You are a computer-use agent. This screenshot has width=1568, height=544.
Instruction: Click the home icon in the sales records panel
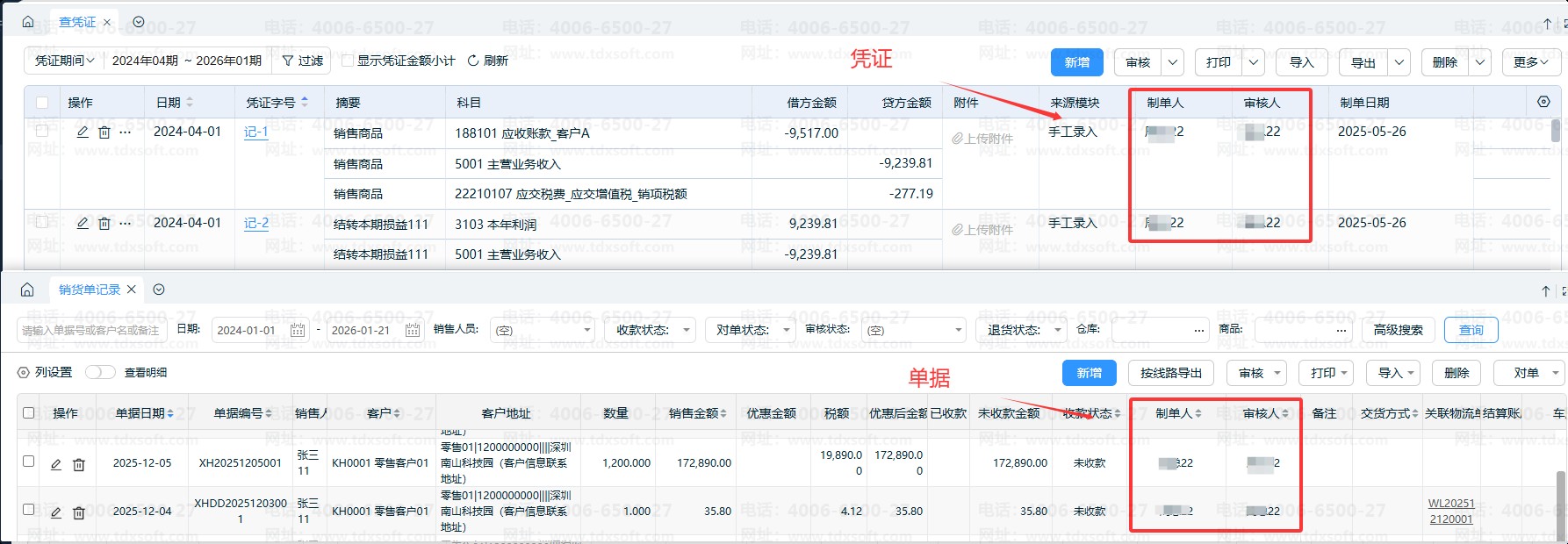pyautogui.click(x=27, y=290)
